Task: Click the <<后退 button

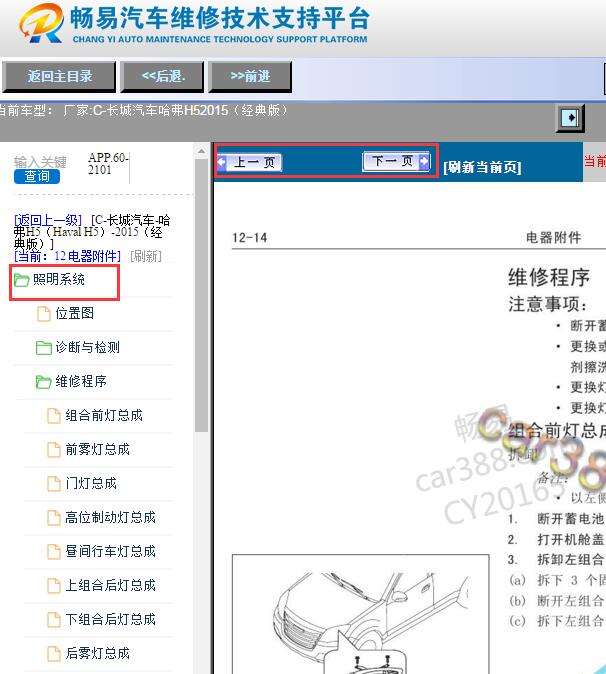Action: pyautogui.click(x=162, y=77)
